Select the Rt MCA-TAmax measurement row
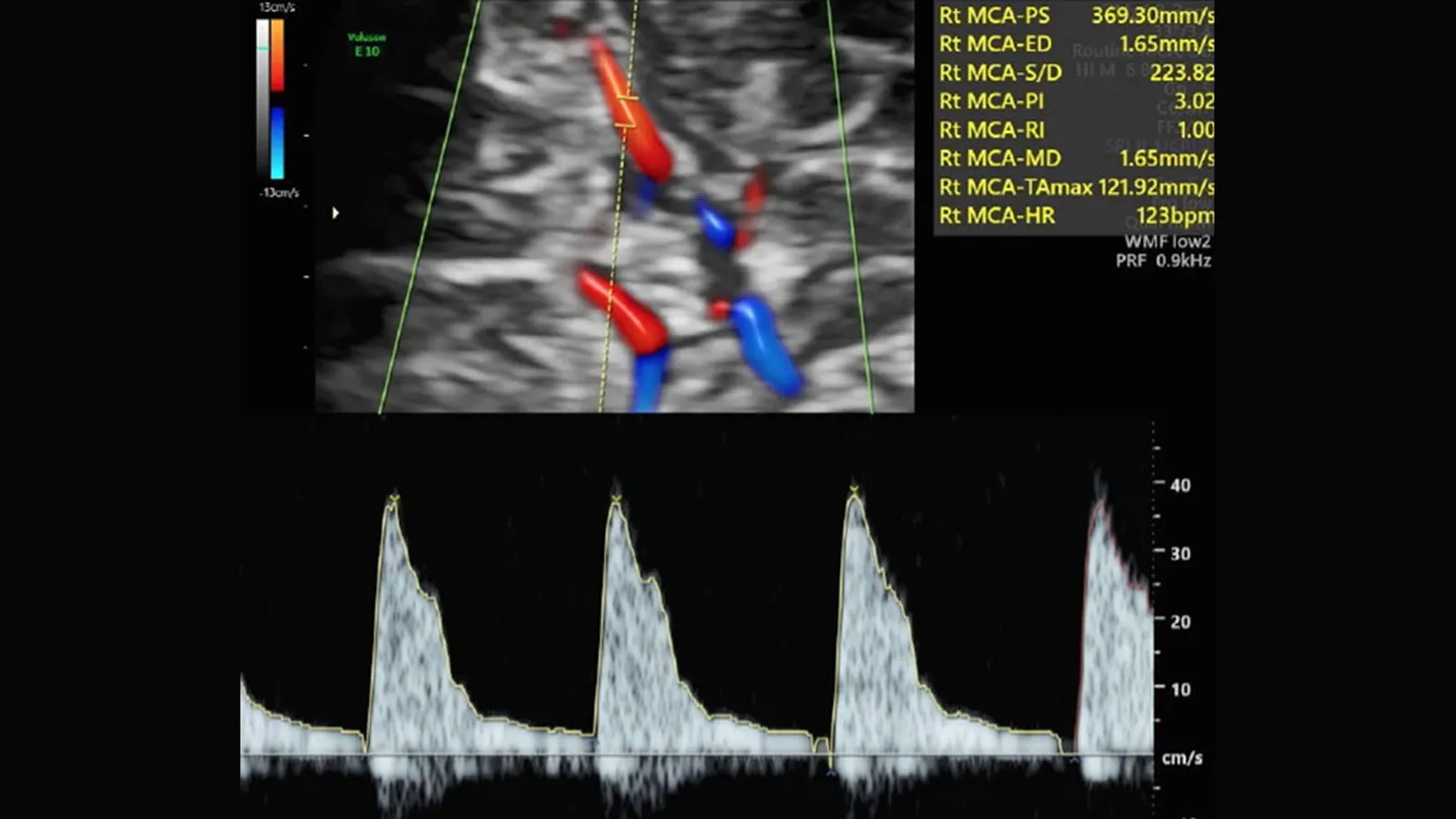This screenshot has height=819, width=1456. click(1075, 187)
